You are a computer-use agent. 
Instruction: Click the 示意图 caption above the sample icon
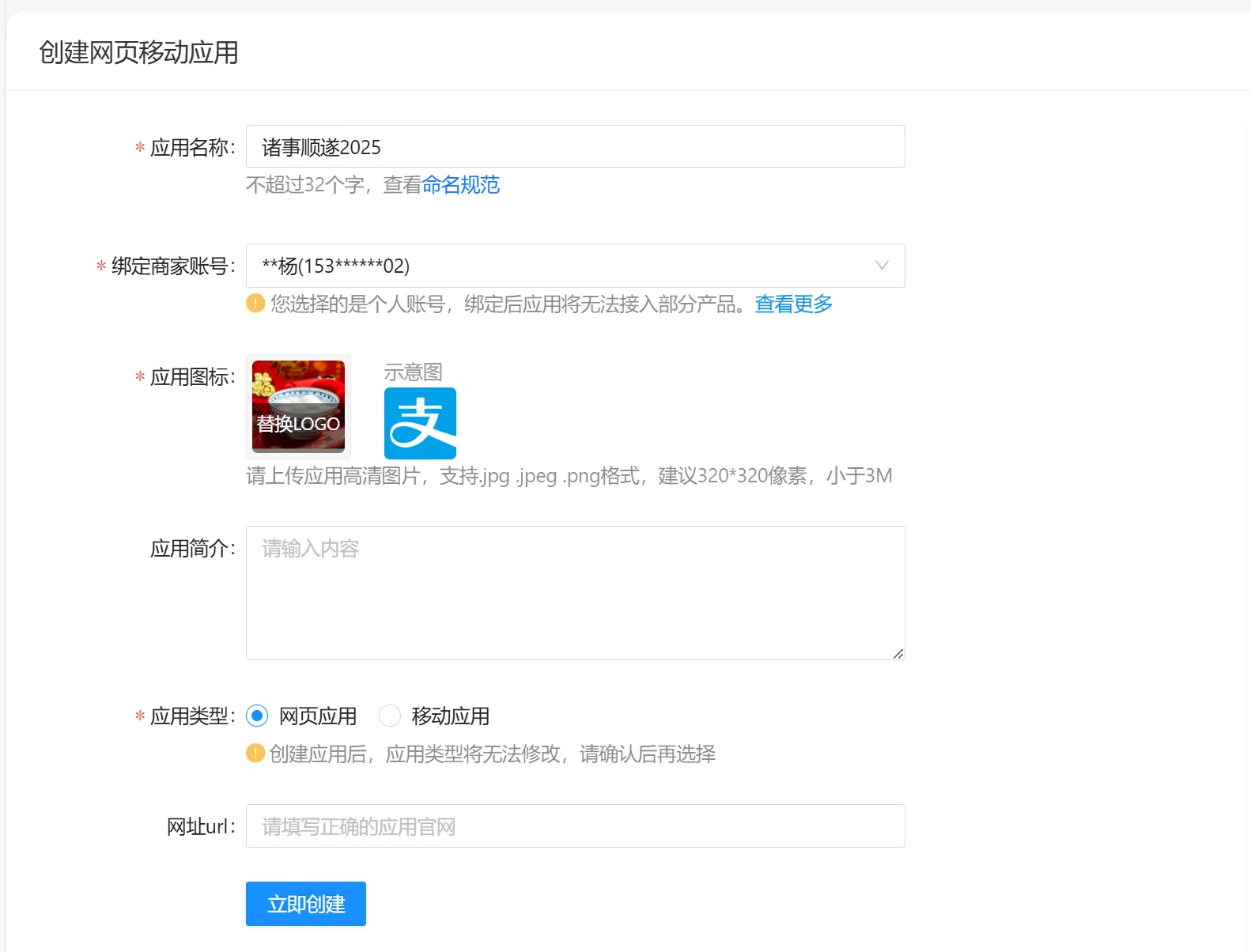tap(413, 372)
